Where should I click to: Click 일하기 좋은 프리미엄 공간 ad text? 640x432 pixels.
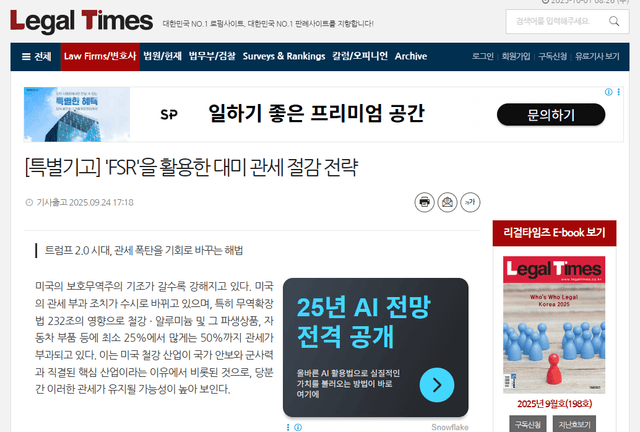[316, 113]
